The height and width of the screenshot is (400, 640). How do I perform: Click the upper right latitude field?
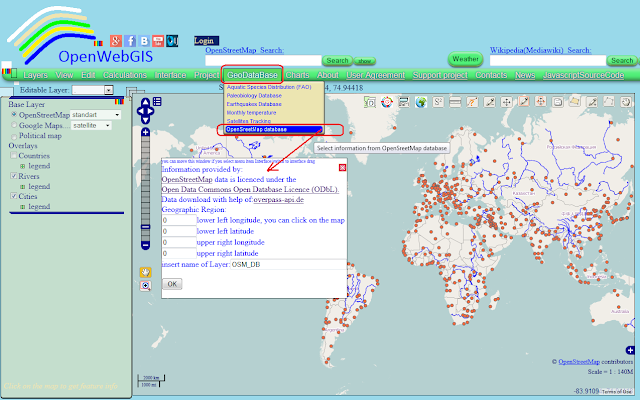tap(179, 253)
